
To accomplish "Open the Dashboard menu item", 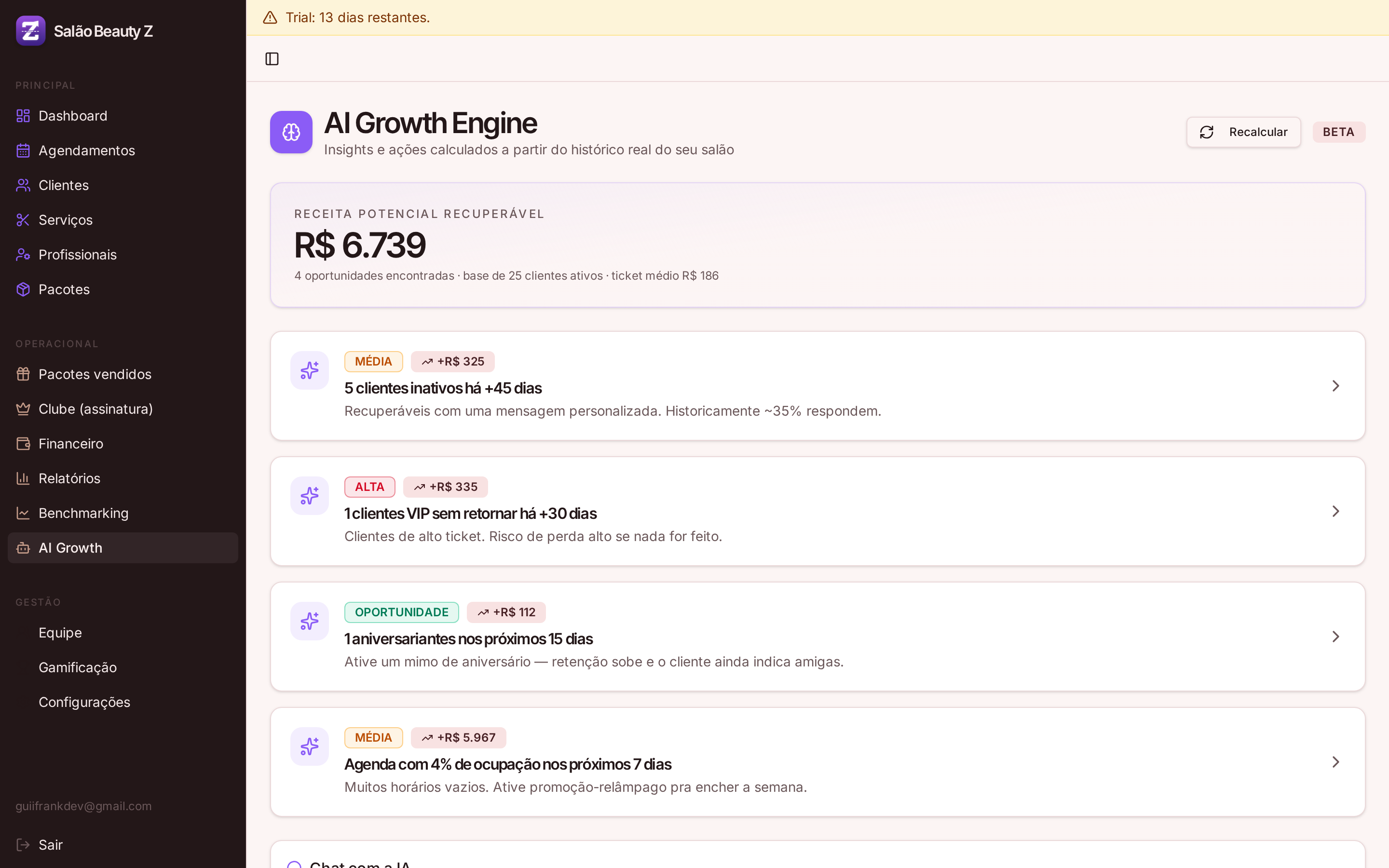I will tap(123, 116).
